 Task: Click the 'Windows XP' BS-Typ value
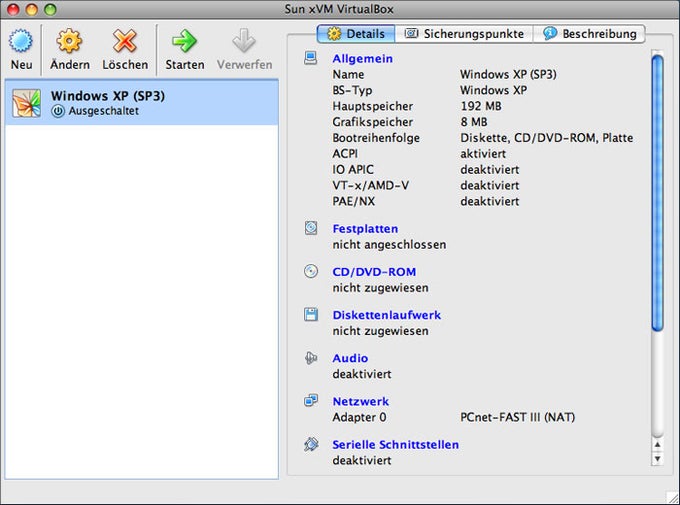point(494,90)
